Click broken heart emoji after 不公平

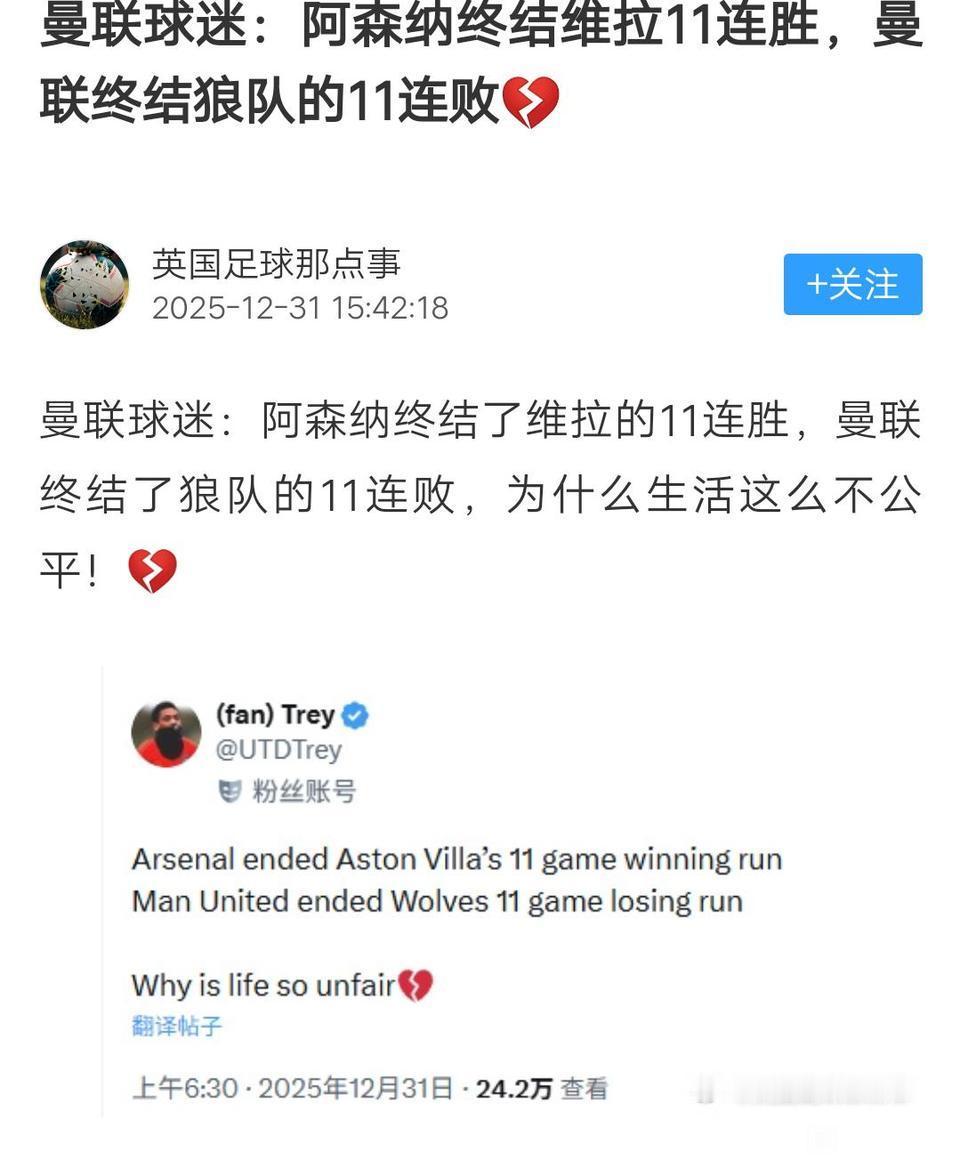[152, 571]
